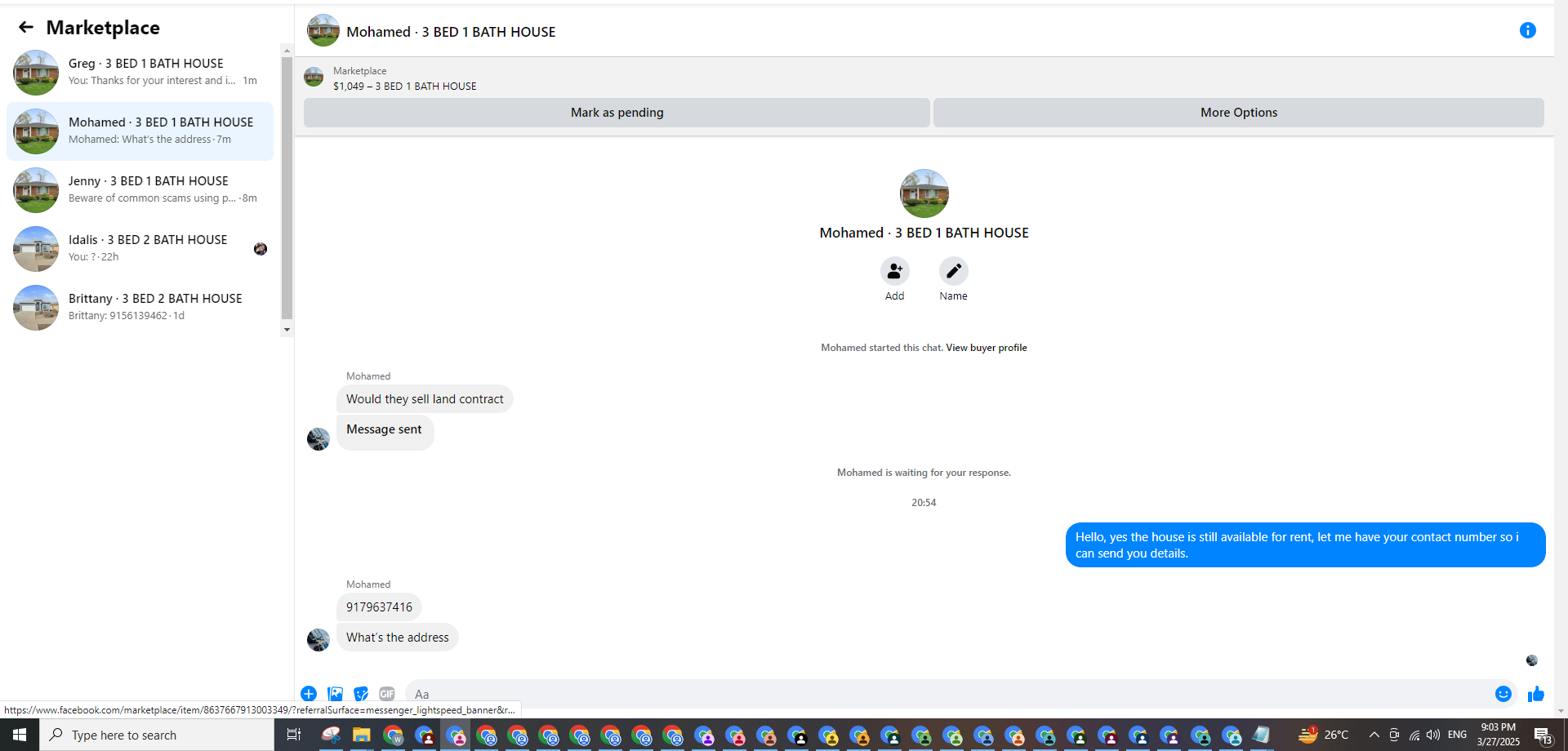Open Jenny's 3 BED 1 BATH conversation
Screen dimensions: 1568x751
[140, 189]
